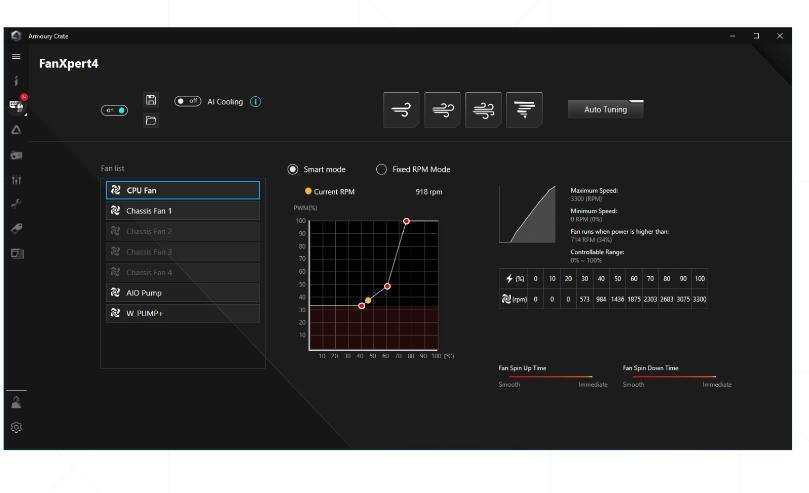The image size is (809, 493).
Task: Click the 2683 rpm table cell
Action: click(667, 299)
